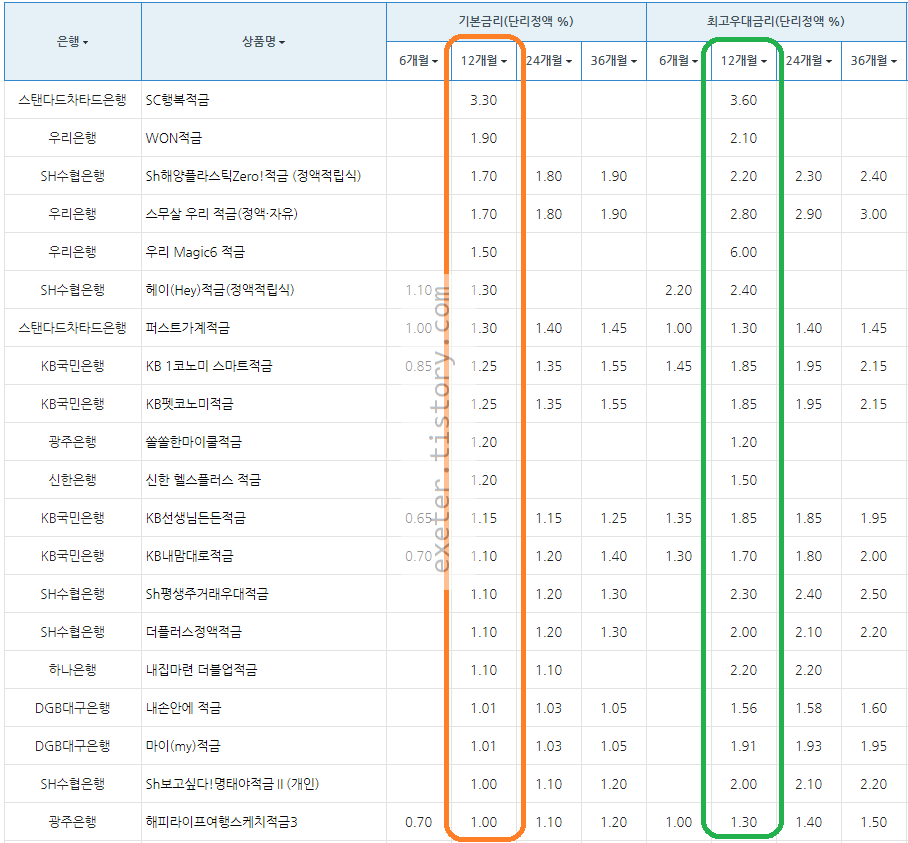Select the WON적금 product name
The width and height of the screenshot is (908, 843).
pos(174,138)
